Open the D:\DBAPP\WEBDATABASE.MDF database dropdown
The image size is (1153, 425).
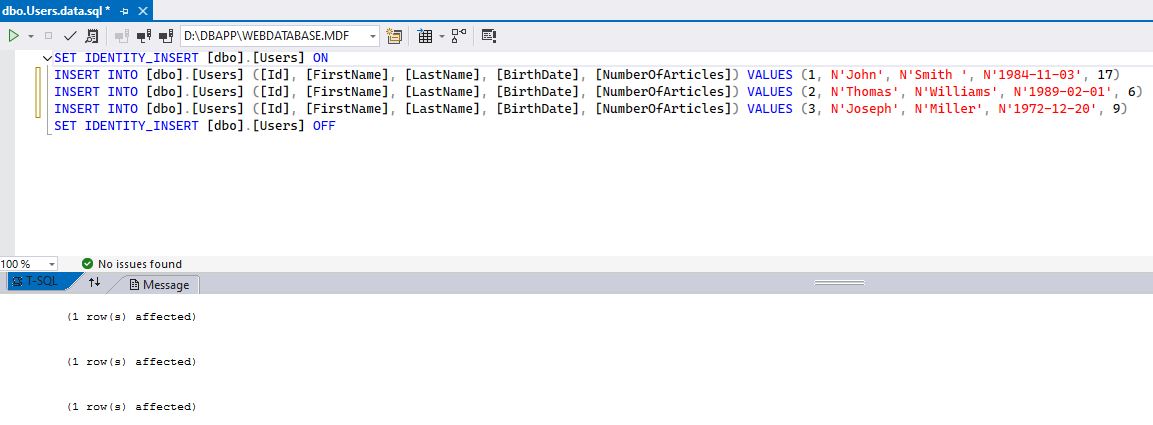[x=280, y=35]
